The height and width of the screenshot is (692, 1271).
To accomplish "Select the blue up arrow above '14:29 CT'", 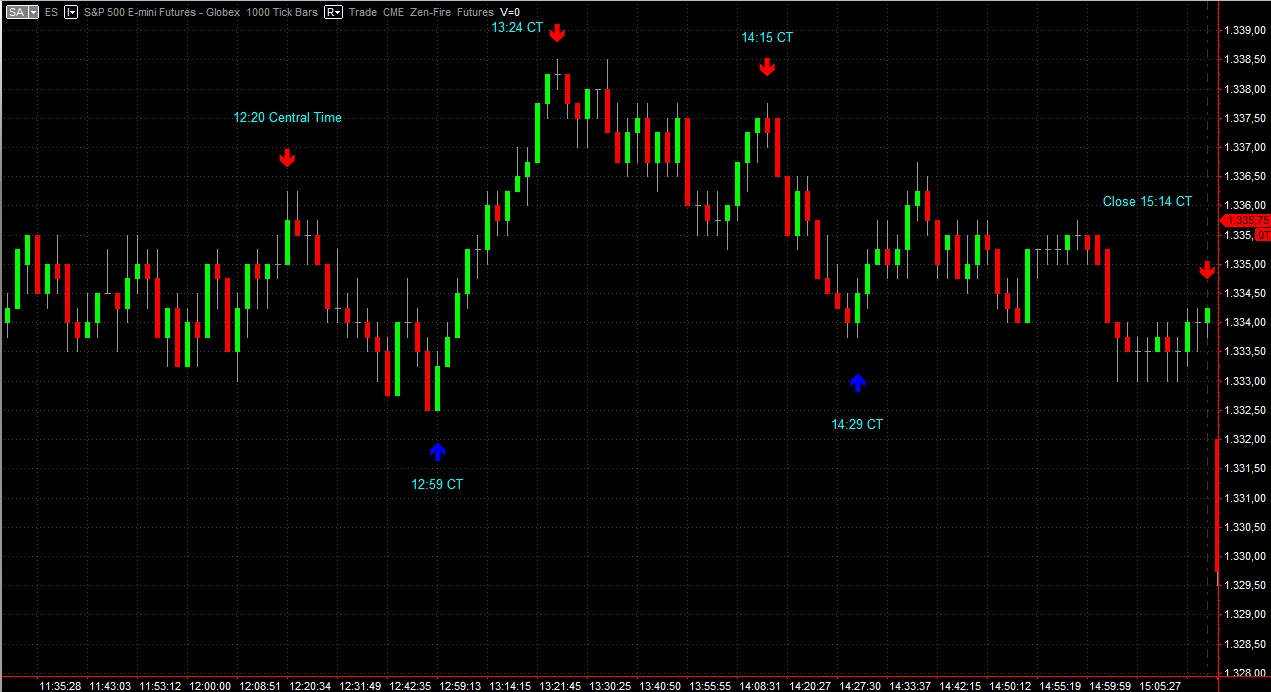I will (x=857, y=382).
